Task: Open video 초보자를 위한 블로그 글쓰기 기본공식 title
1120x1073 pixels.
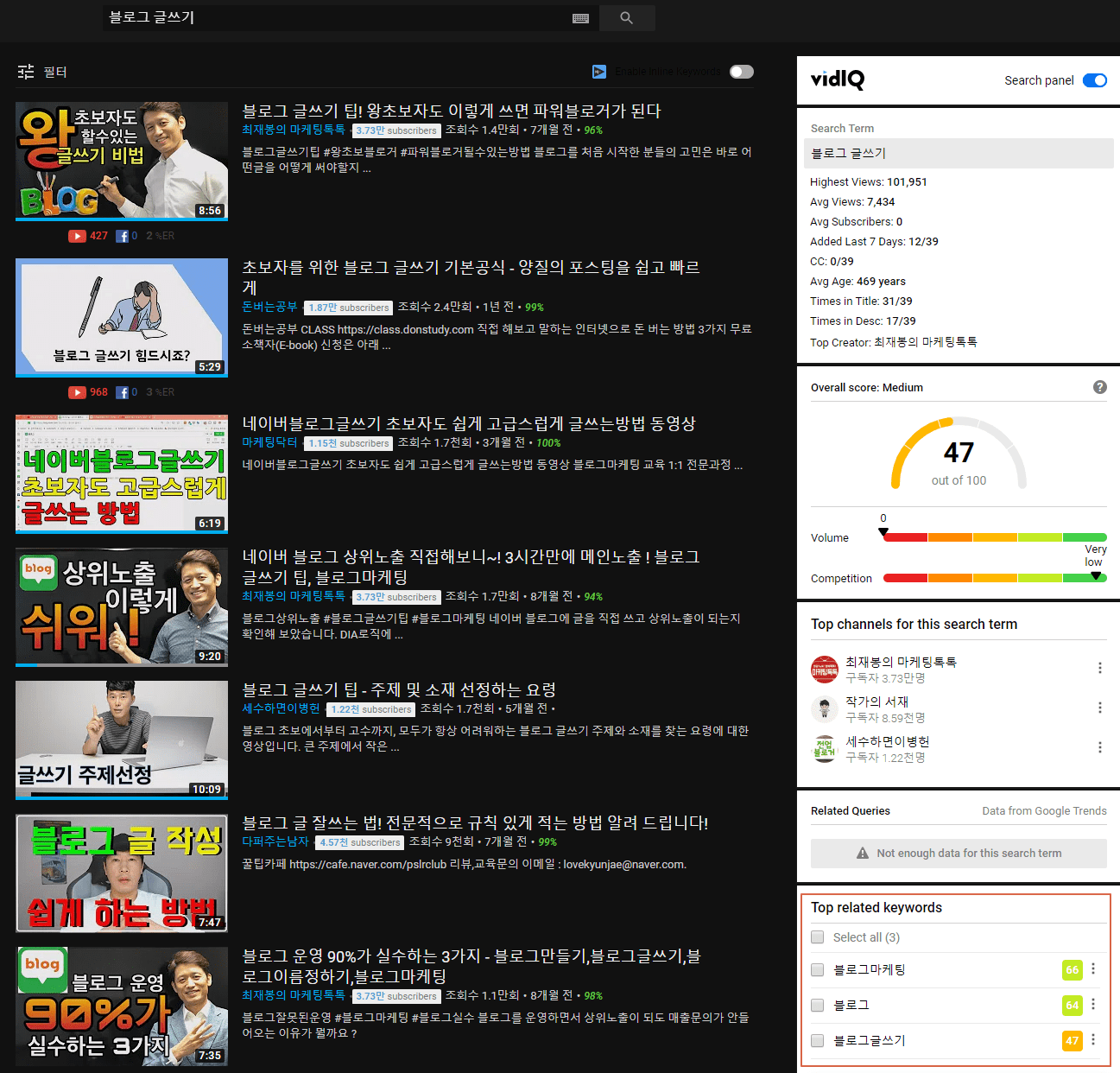Action: point(471,276)
